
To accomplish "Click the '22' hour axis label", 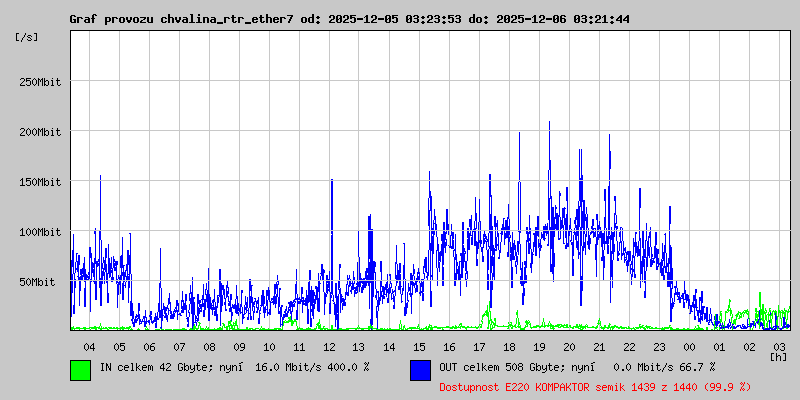I will 630,347.
